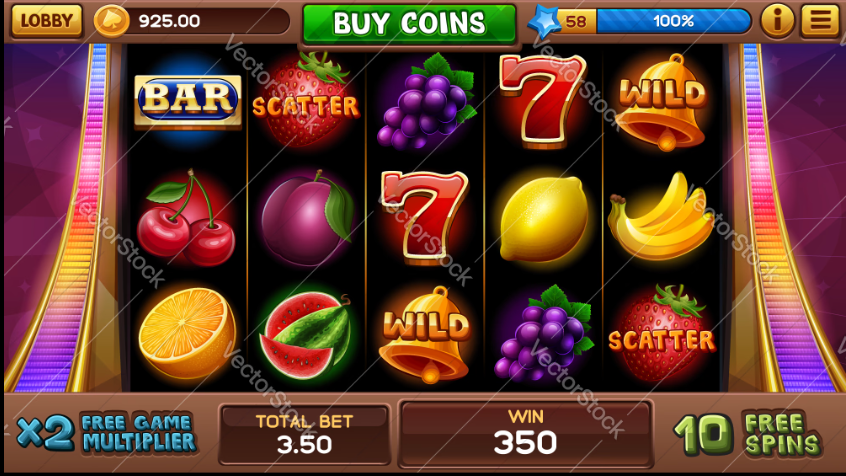Click the gold coin balance icon
The image size is (846, 476).
[x=112, y=21]
